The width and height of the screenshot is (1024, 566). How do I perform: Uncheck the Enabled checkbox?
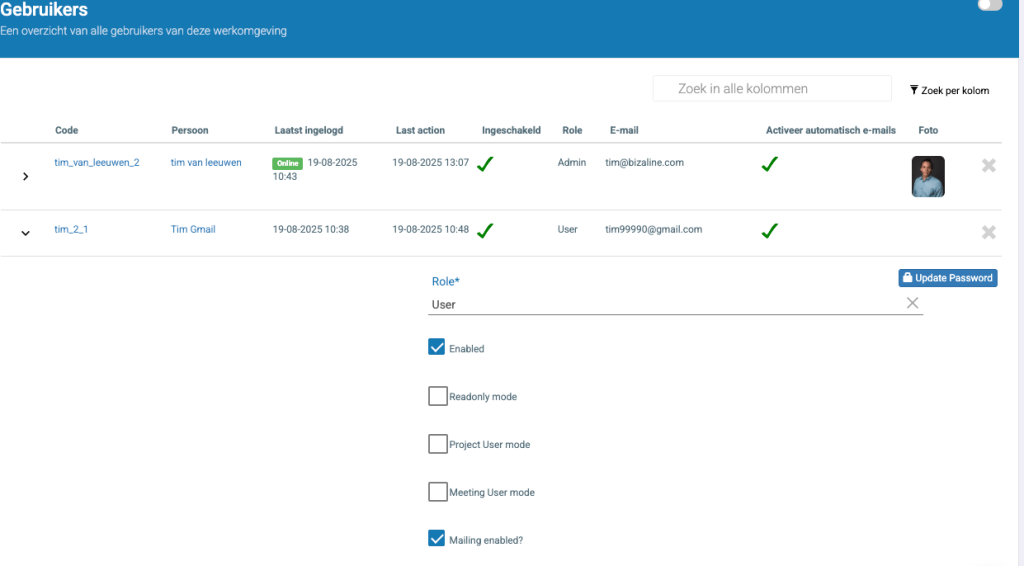437,348
